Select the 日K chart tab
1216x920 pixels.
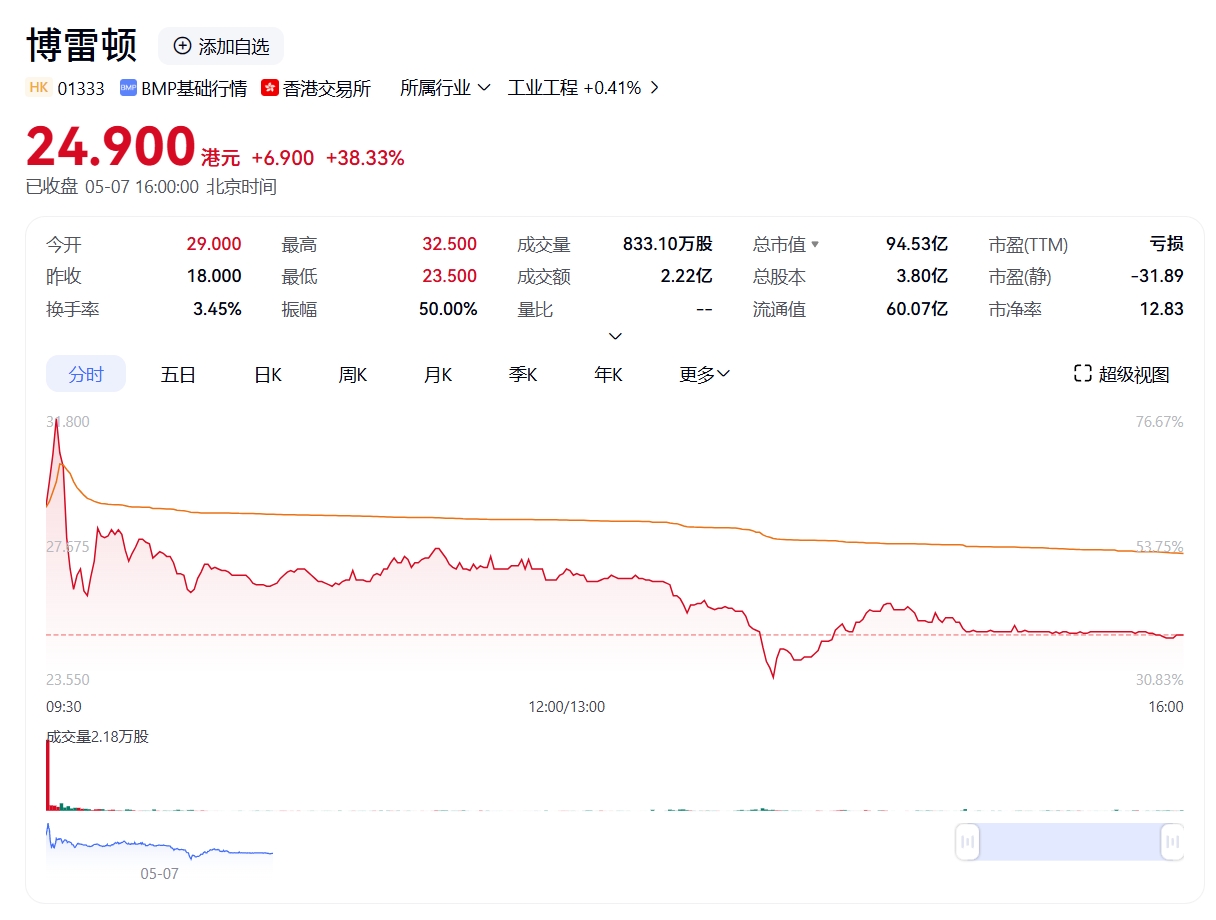tap(268, 374)
